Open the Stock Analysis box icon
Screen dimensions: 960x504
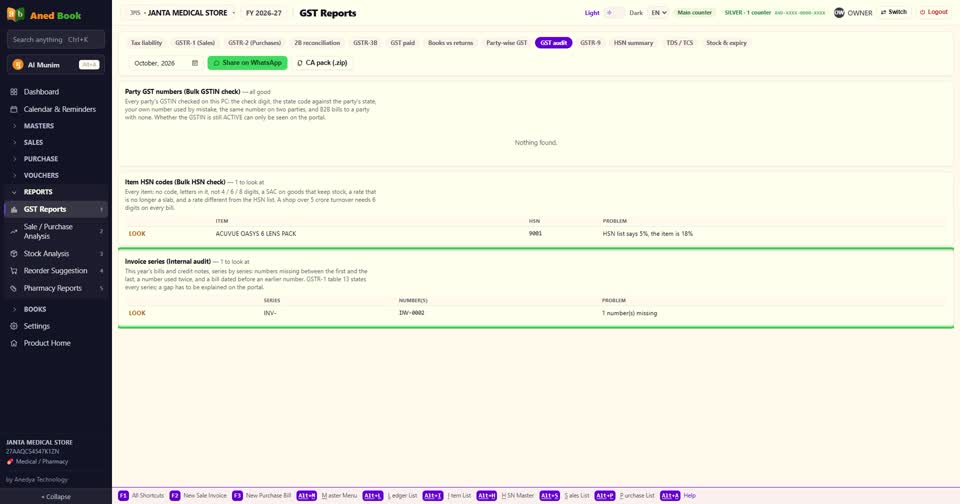click(x=13, y=254)
